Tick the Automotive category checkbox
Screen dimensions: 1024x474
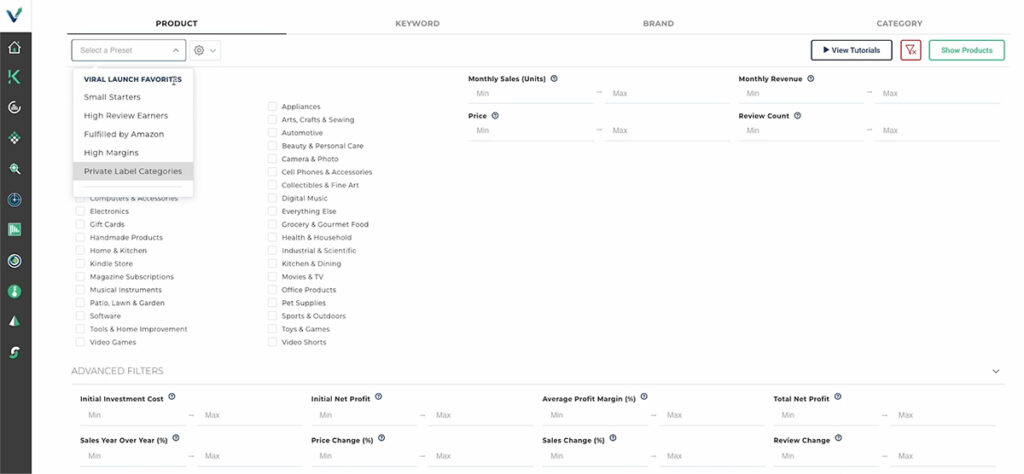point(272,133)
